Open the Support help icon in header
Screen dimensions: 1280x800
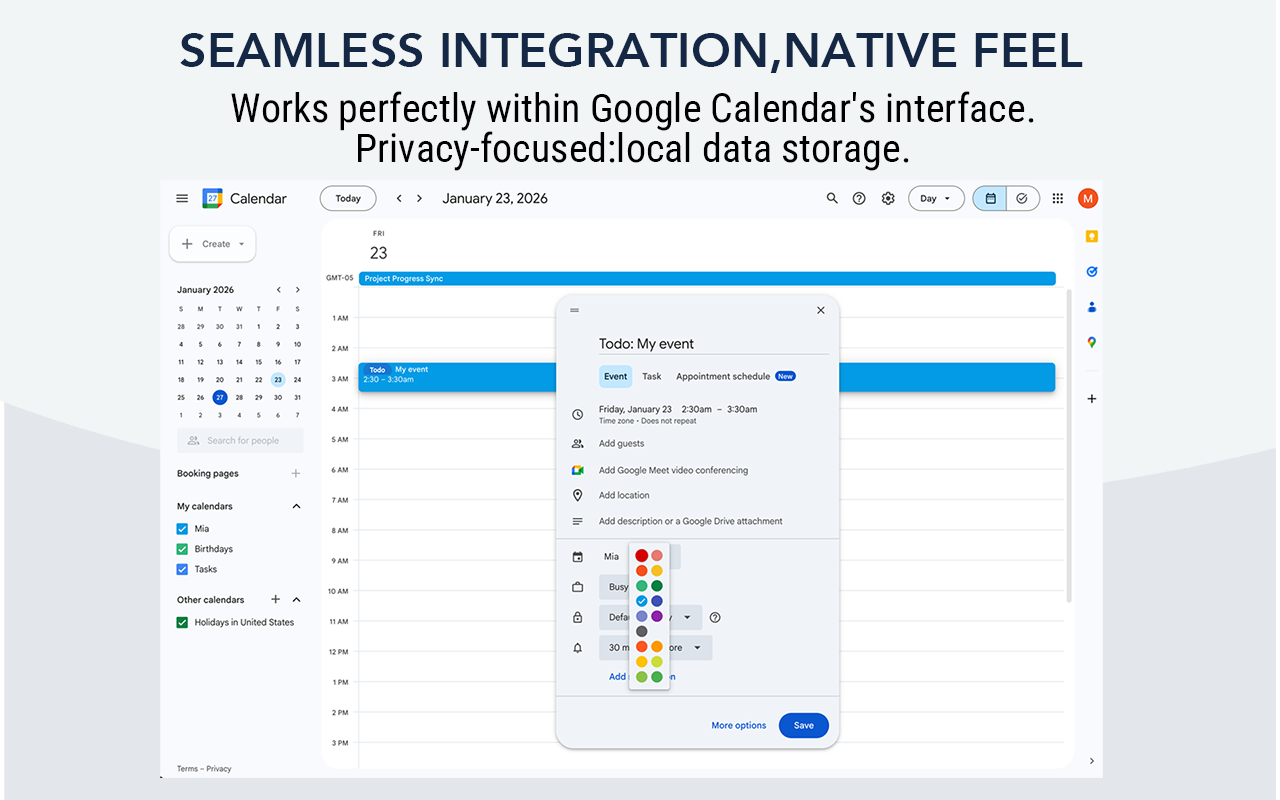[x=859, y=198]
